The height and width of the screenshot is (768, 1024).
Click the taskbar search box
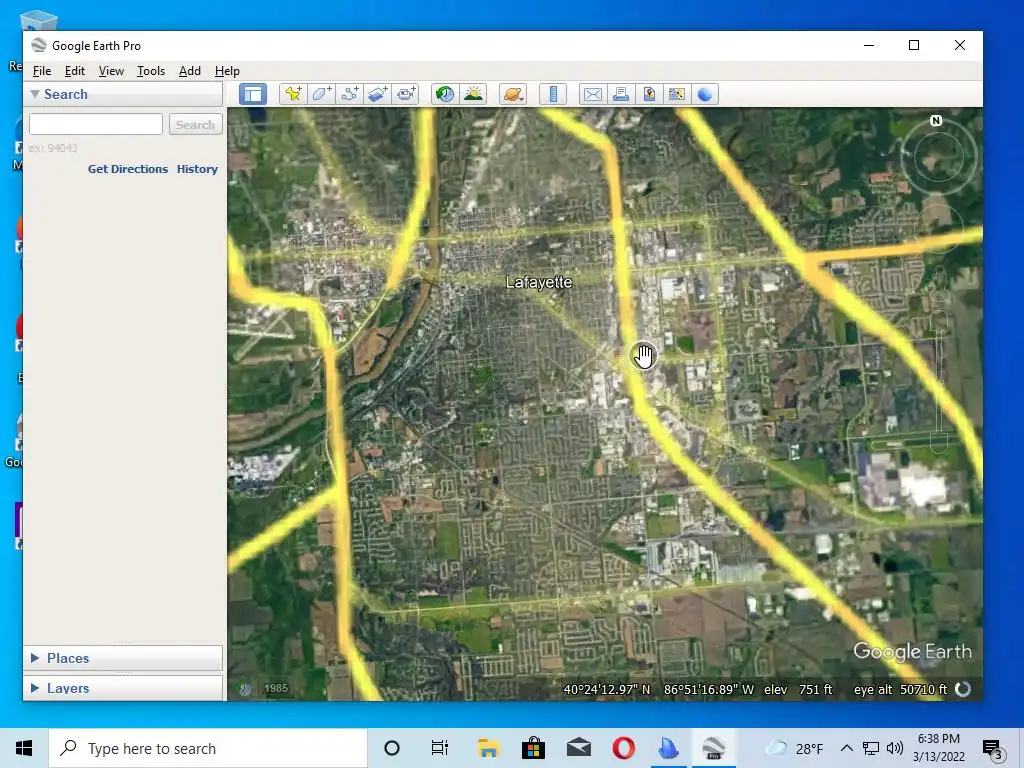[208, 748]
